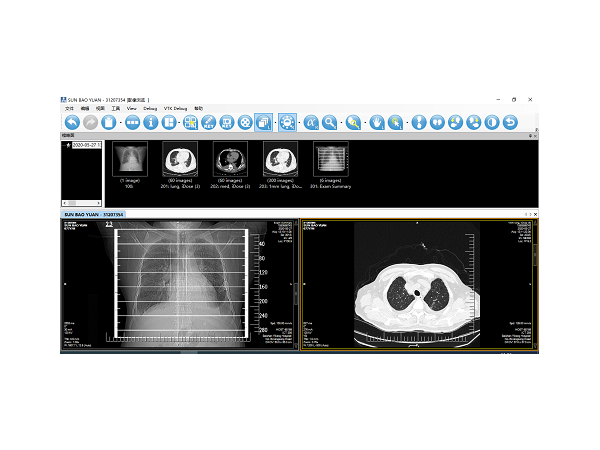Click the blue back arrow toolbar icon
Image resolution: width=600 pixels, height=450 pixels.
click(x=72, y=122)
